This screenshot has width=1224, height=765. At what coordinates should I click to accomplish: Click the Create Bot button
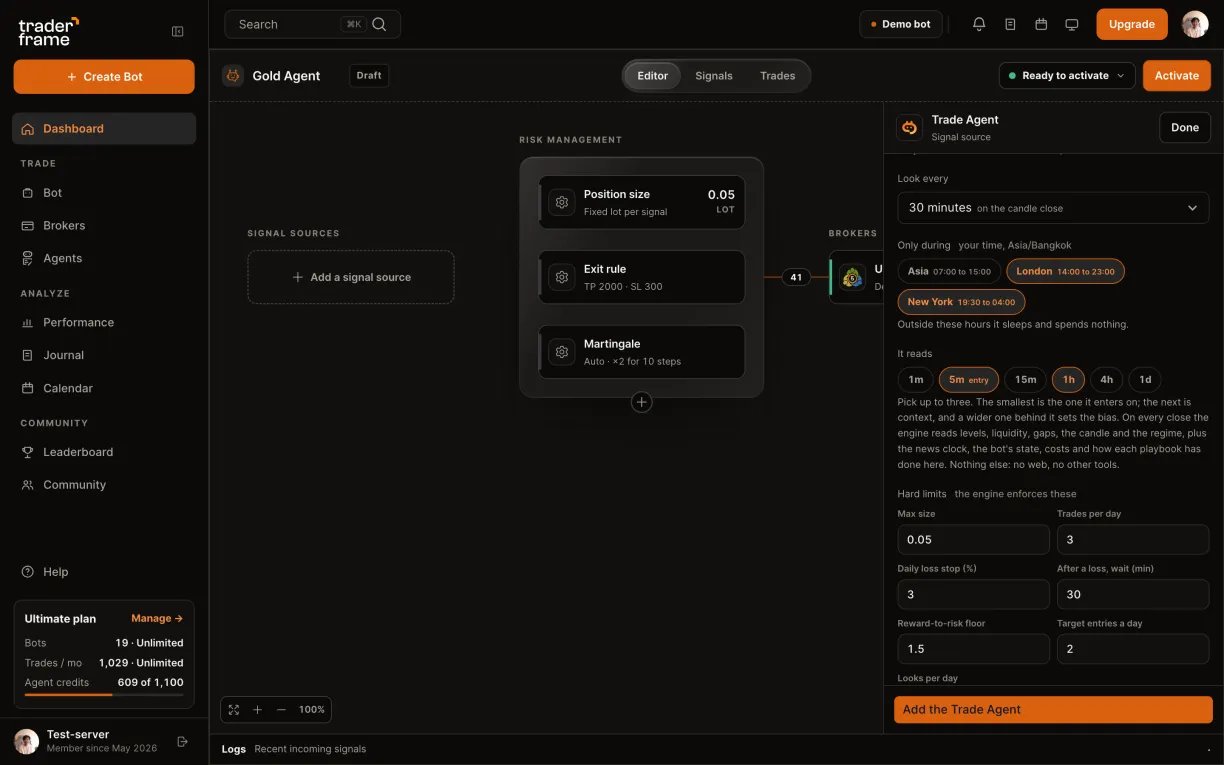click(104, 77)
